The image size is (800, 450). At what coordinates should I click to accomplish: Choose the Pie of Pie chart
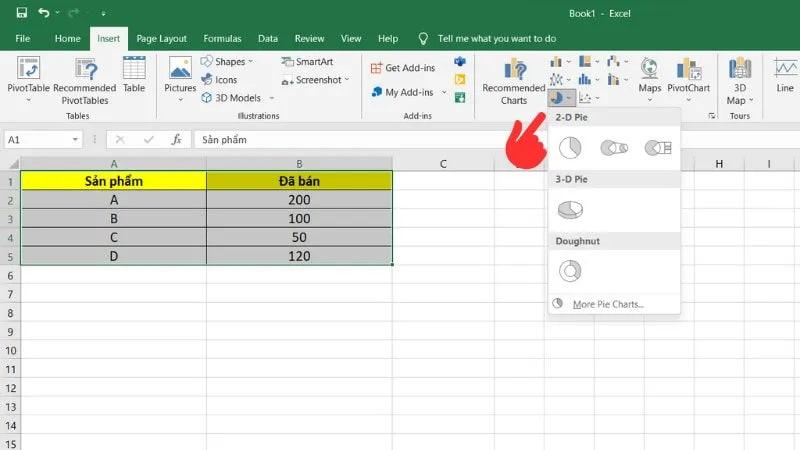tap(614, 148)
